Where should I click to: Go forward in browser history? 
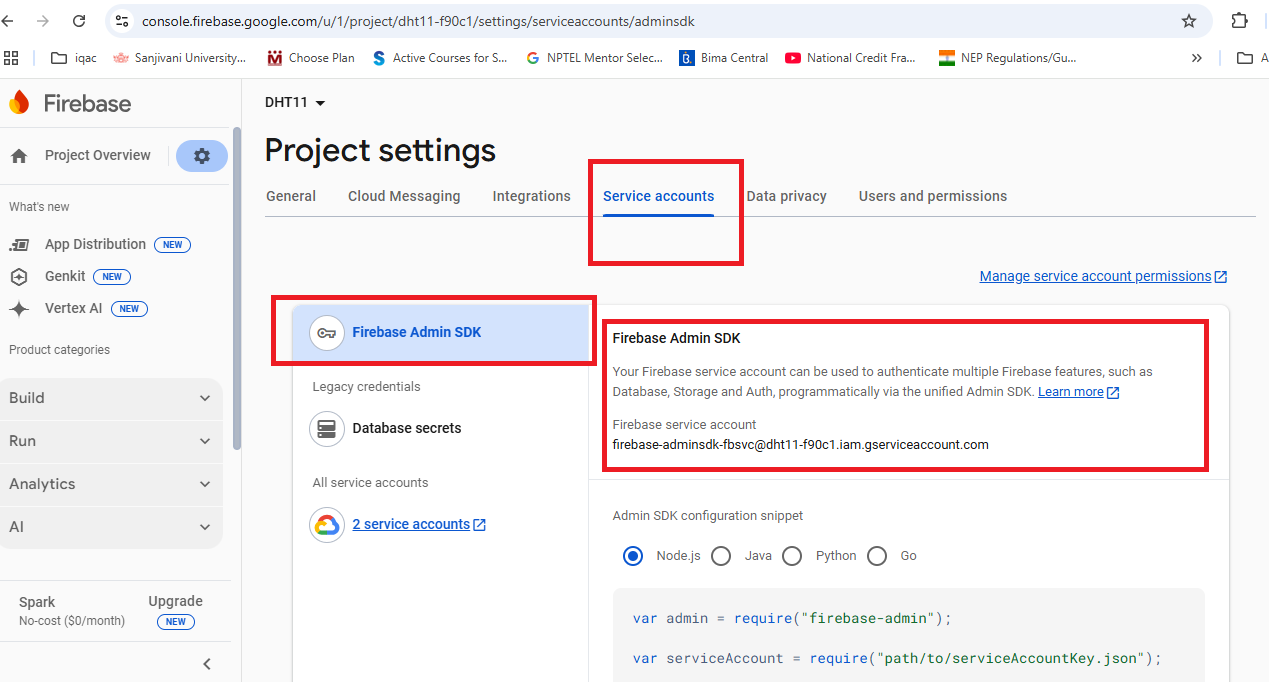tap(43, 21)
